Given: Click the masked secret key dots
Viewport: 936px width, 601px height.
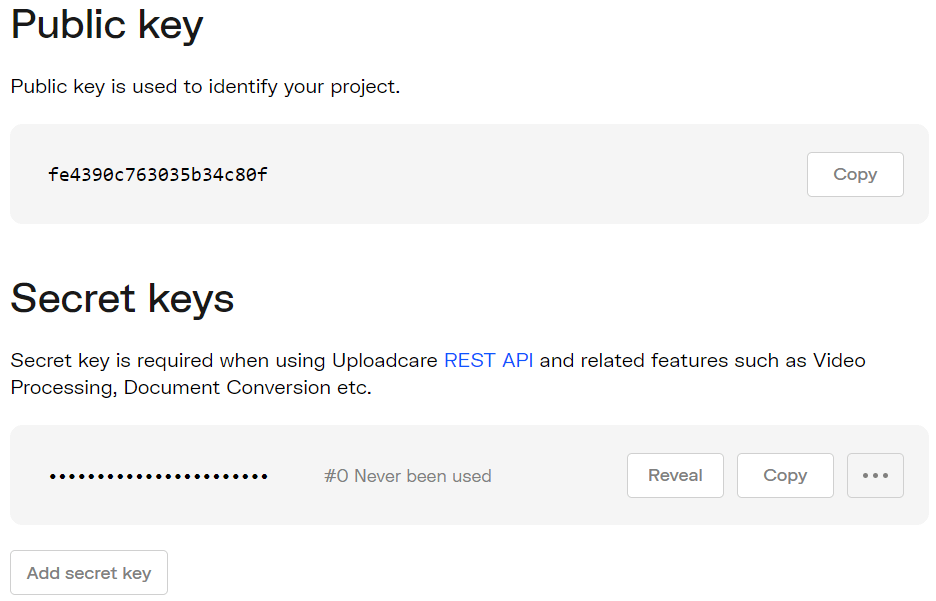Looking at the screenshot, I should [x=160, y=475].
